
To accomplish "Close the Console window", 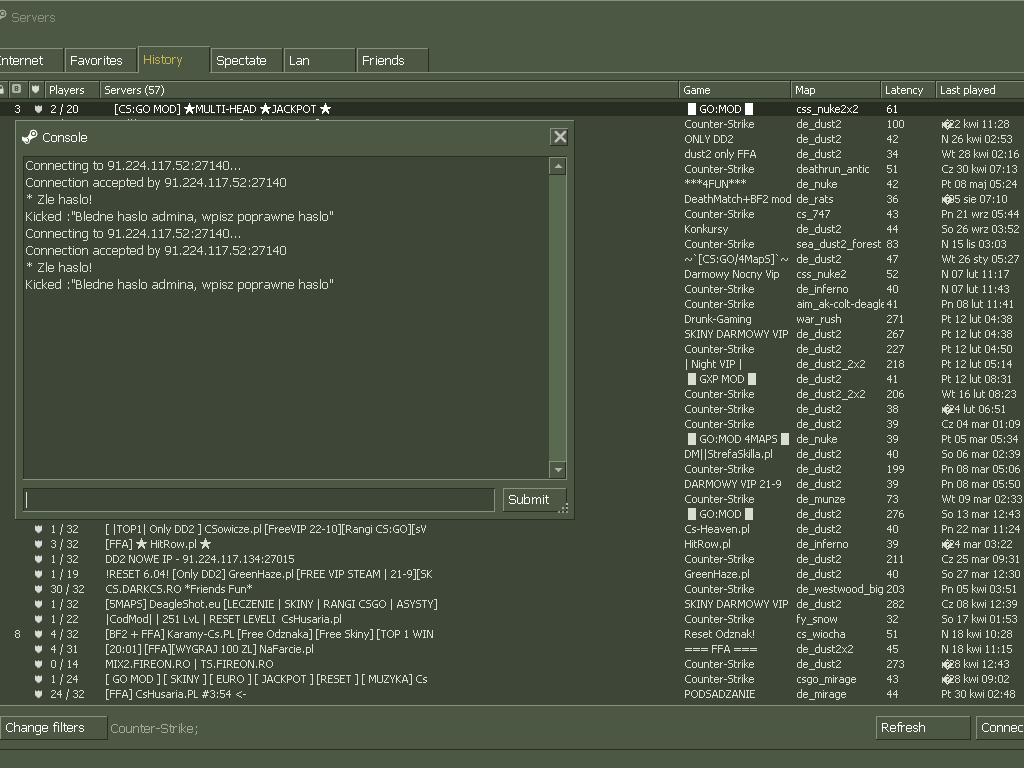I will [559, 137].
